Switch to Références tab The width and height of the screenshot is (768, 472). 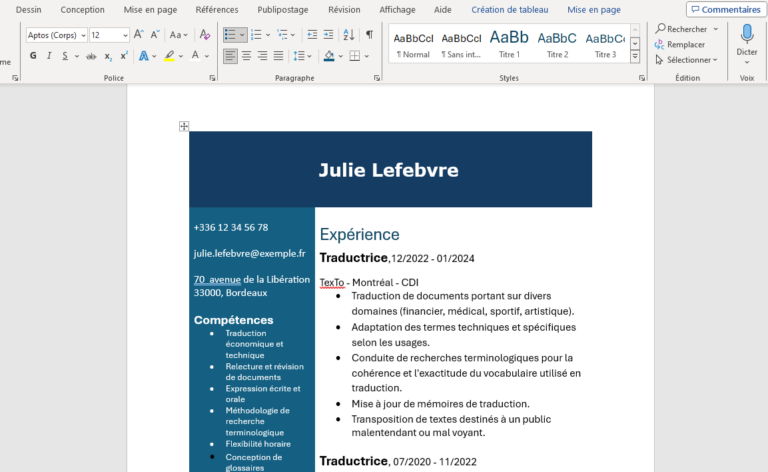[216, 10]
